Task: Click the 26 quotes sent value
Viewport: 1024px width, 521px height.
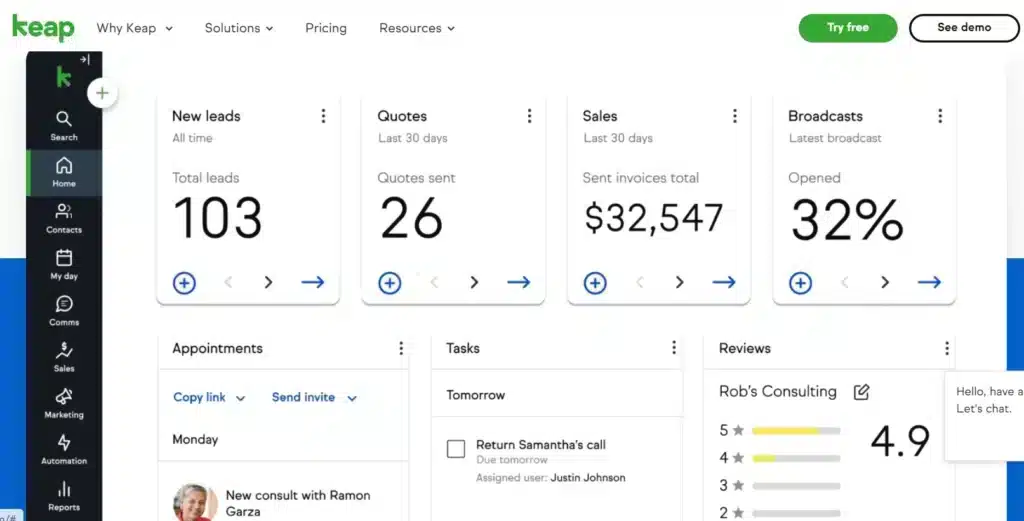Action: pyautogui.click(x=411, y=218)
